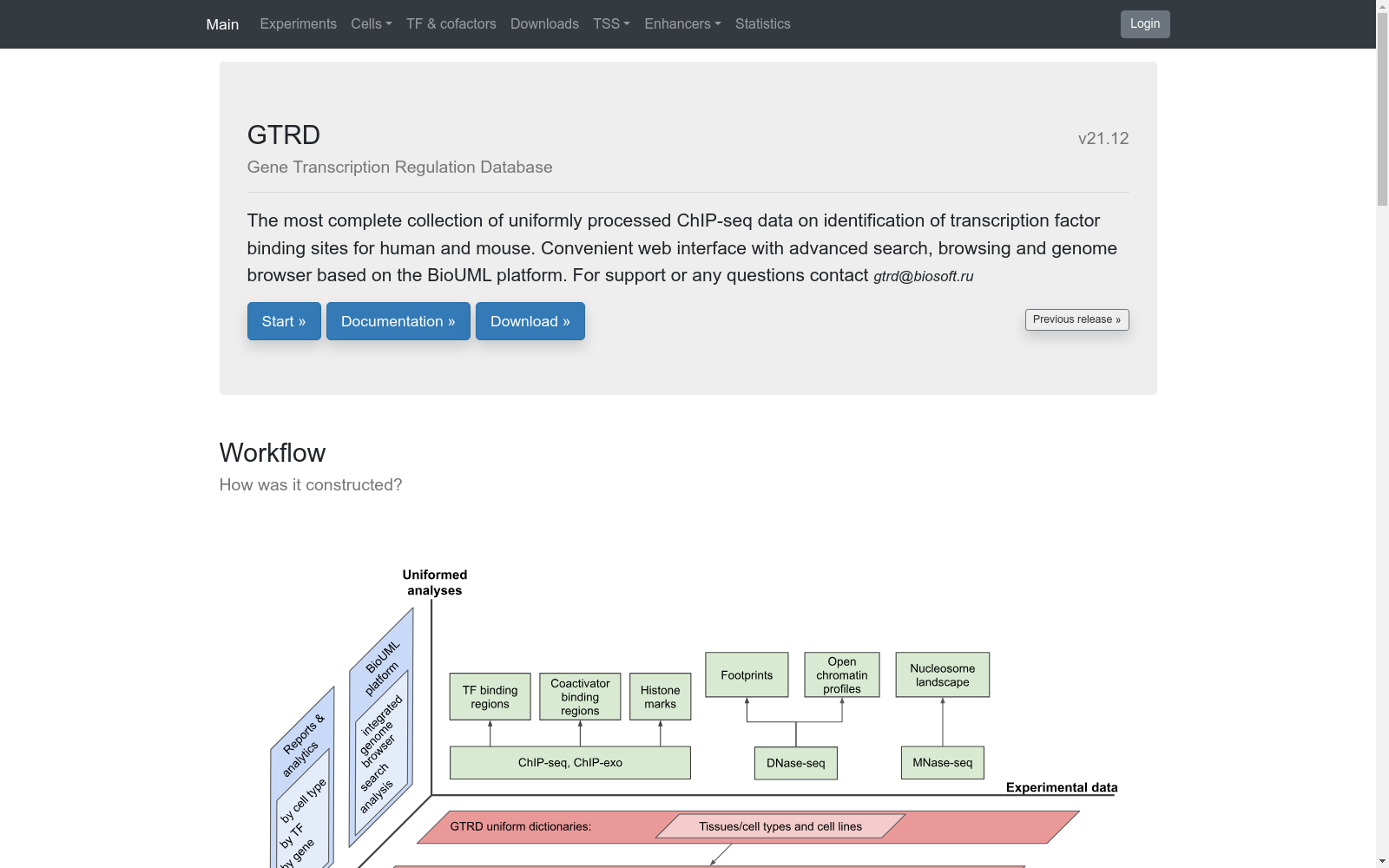This screenshot has width=1389, height=868.
Task: Go to the Experiments page
Action: point(298,24)
